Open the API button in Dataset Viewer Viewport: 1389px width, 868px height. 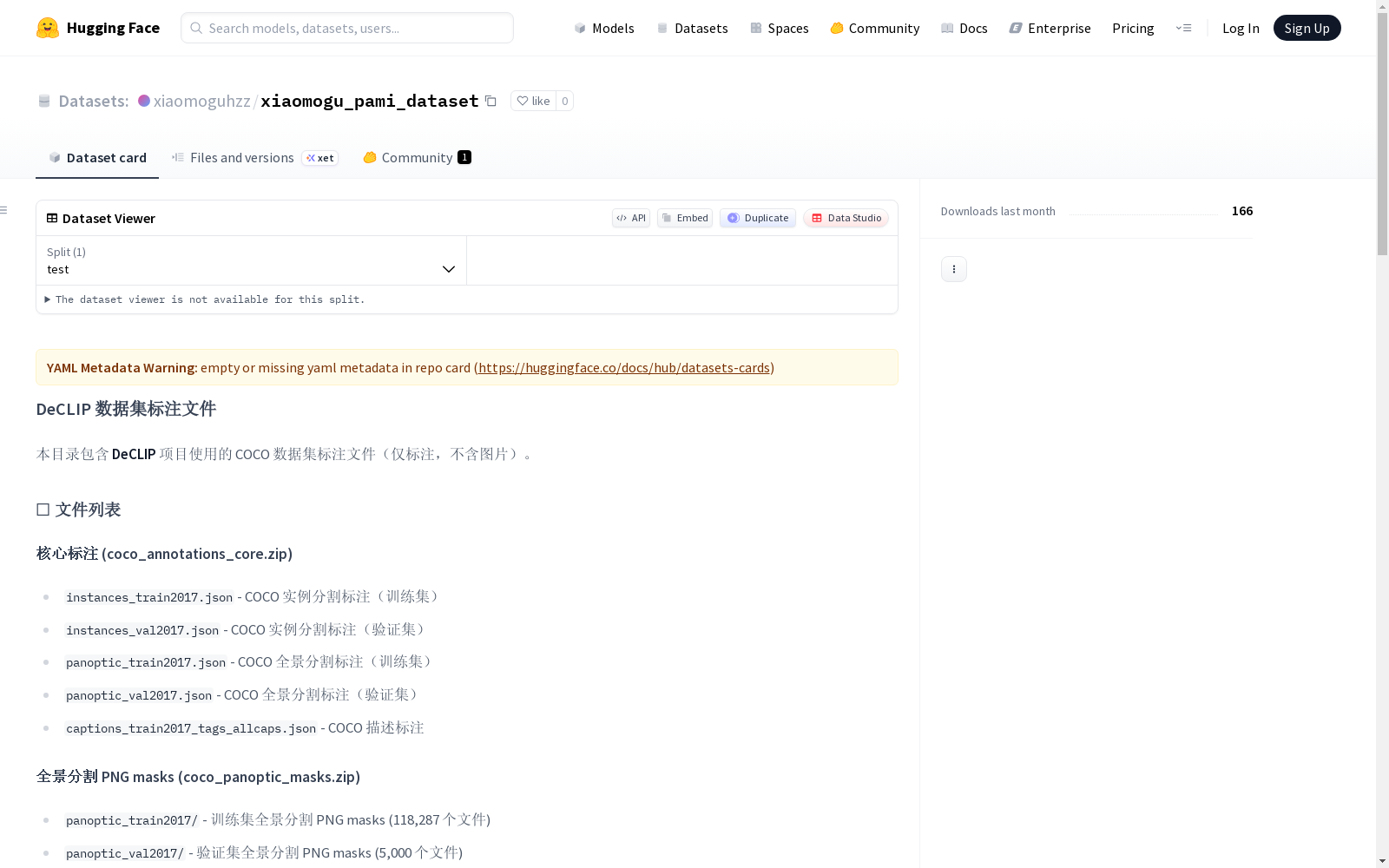click(x=631, y=218)
